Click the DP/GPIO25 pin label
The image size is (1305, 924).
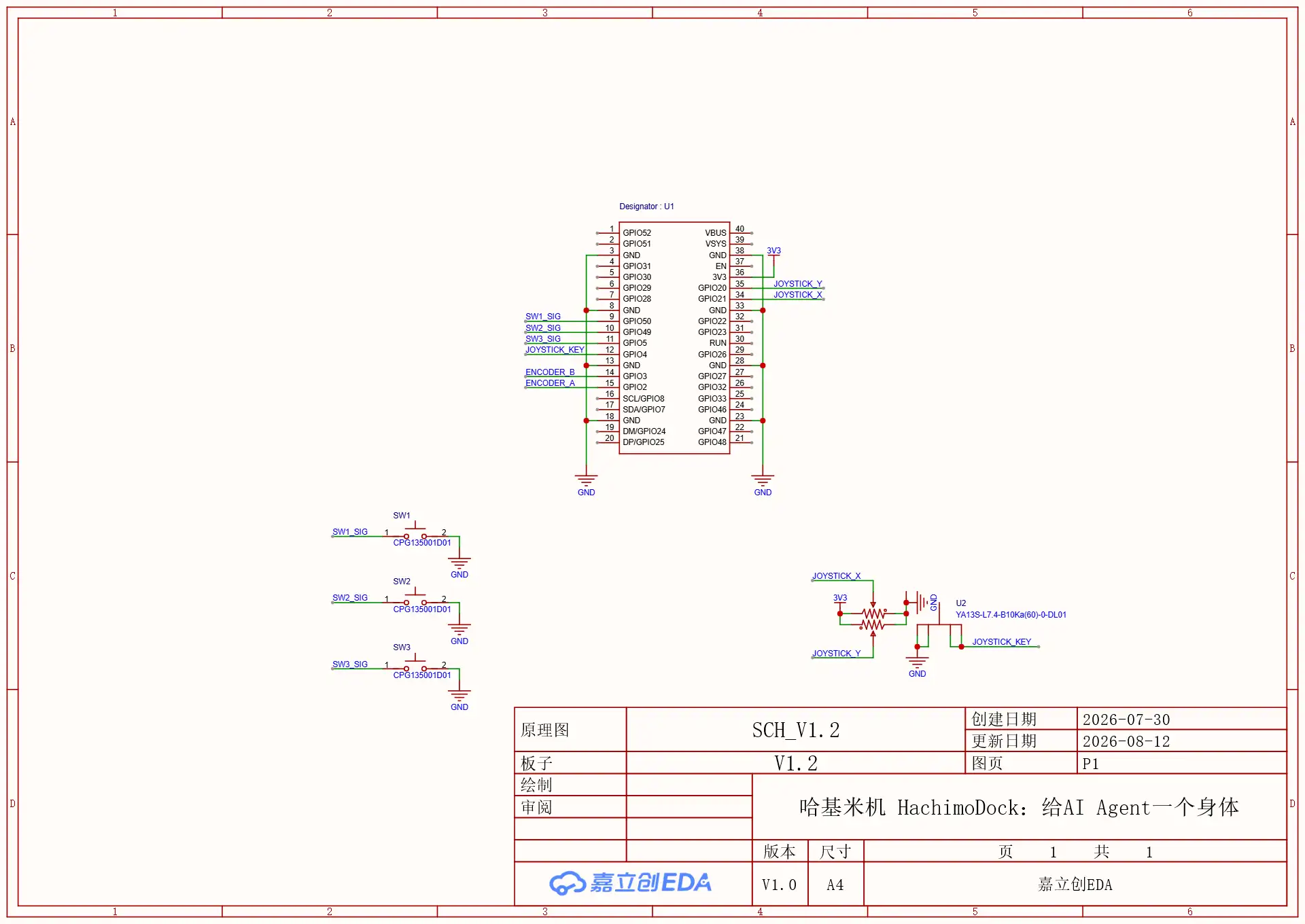(x=644, y=442)
